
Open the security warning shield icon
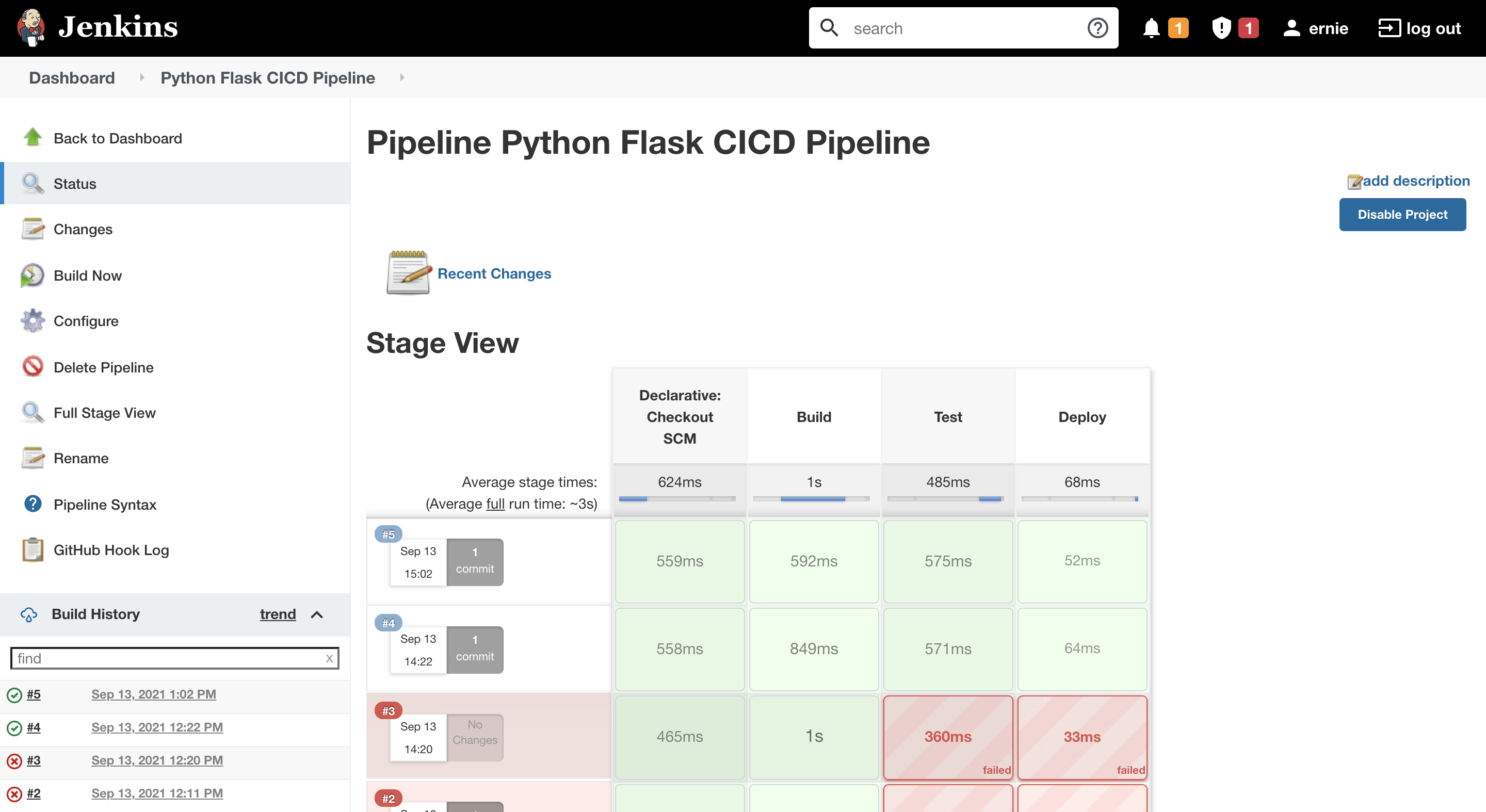point(1221,28)
